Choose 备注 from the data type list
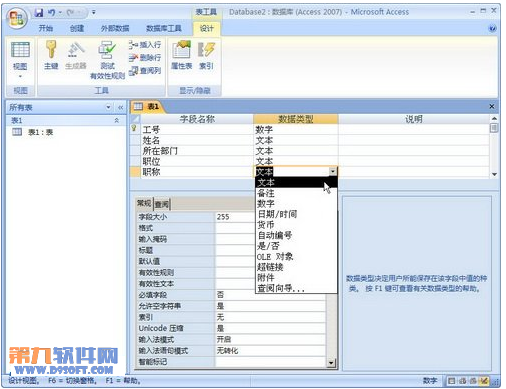The height and width of the screenshot is (389, 506). pos(296,193)
